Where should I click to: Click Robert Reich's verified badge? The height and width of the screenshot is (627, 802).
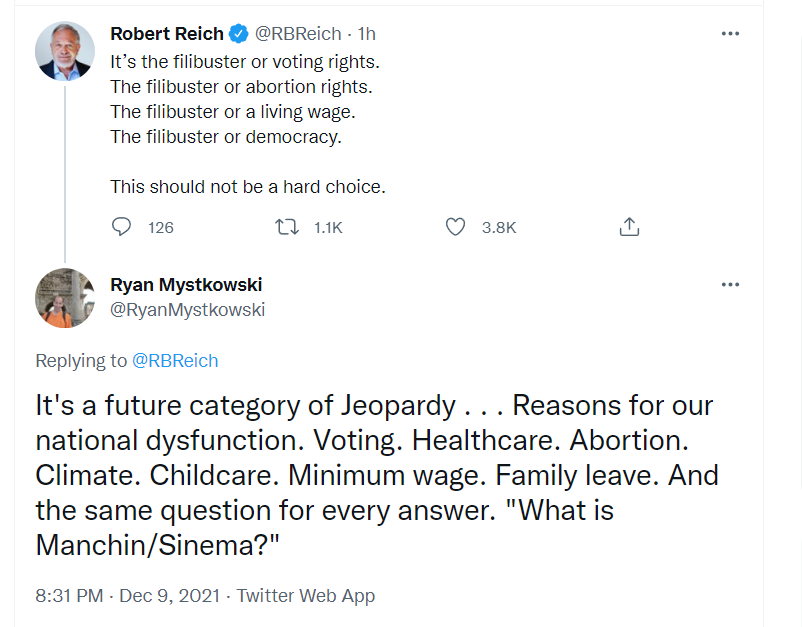pos(238,34)
